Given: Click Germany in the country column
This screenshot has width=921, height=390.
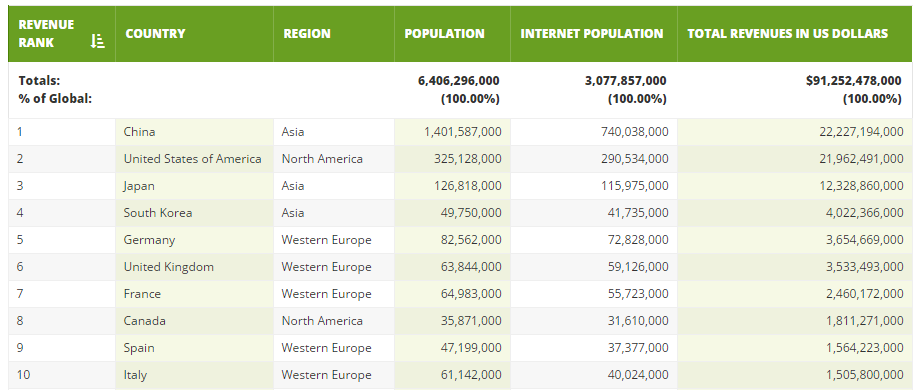Looking at the screenshot, I should click(149, 240).
